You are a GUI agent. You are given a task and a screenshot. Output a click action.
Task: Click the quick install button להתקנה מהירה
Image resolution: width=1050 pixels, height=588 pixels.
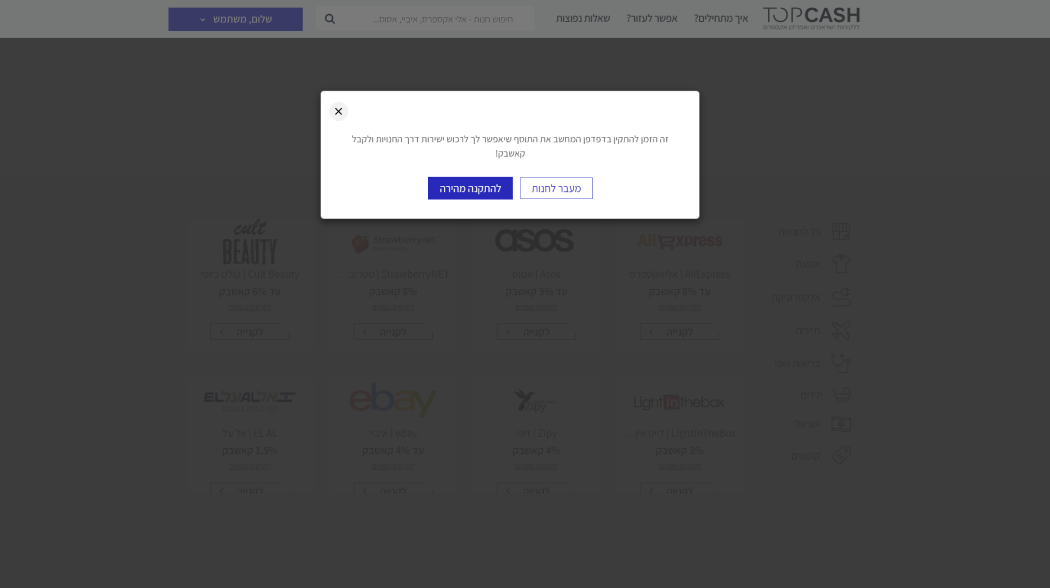coord(470,188)
